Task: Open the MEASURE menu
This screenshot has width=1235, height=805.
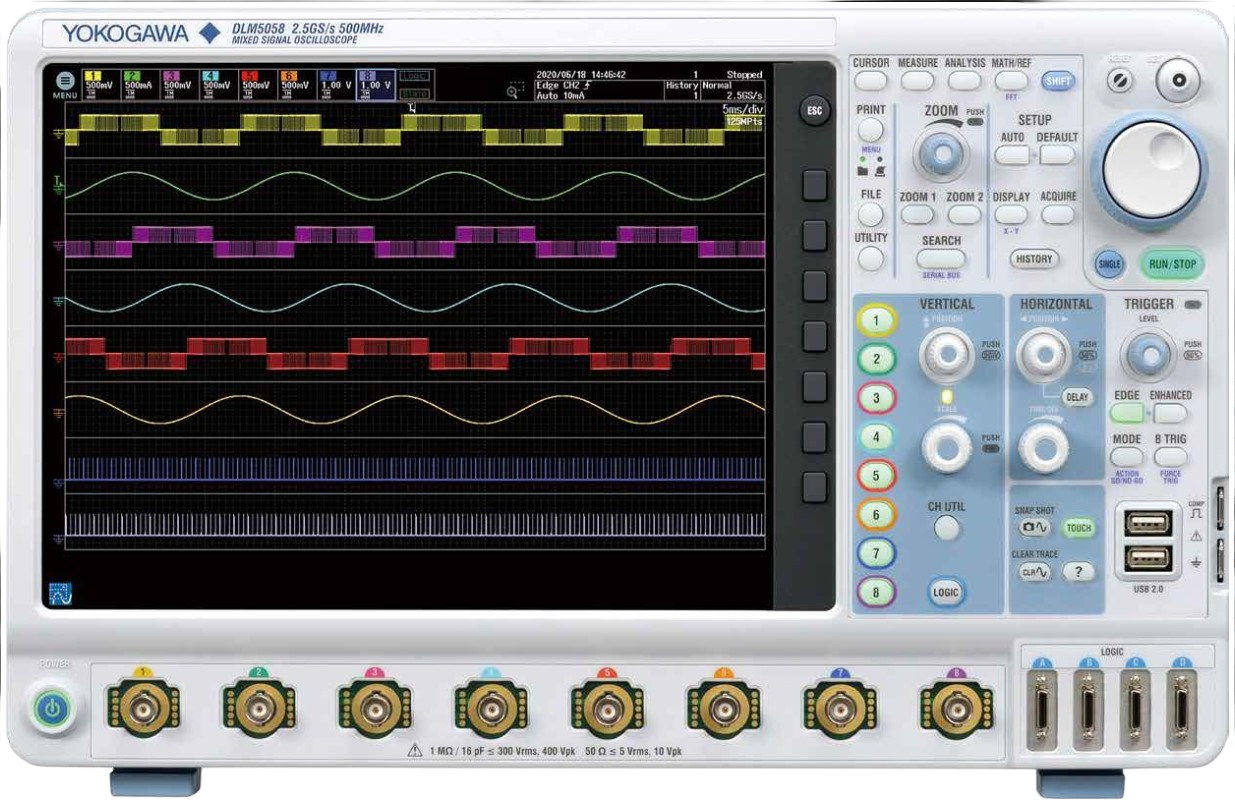Action: (x=917, y=82)
